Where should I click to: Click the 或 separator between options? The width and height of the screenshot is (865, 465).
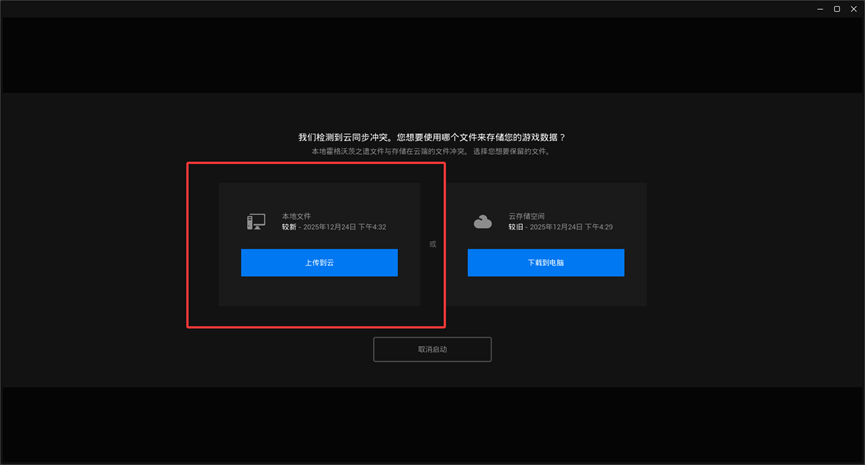433,244
